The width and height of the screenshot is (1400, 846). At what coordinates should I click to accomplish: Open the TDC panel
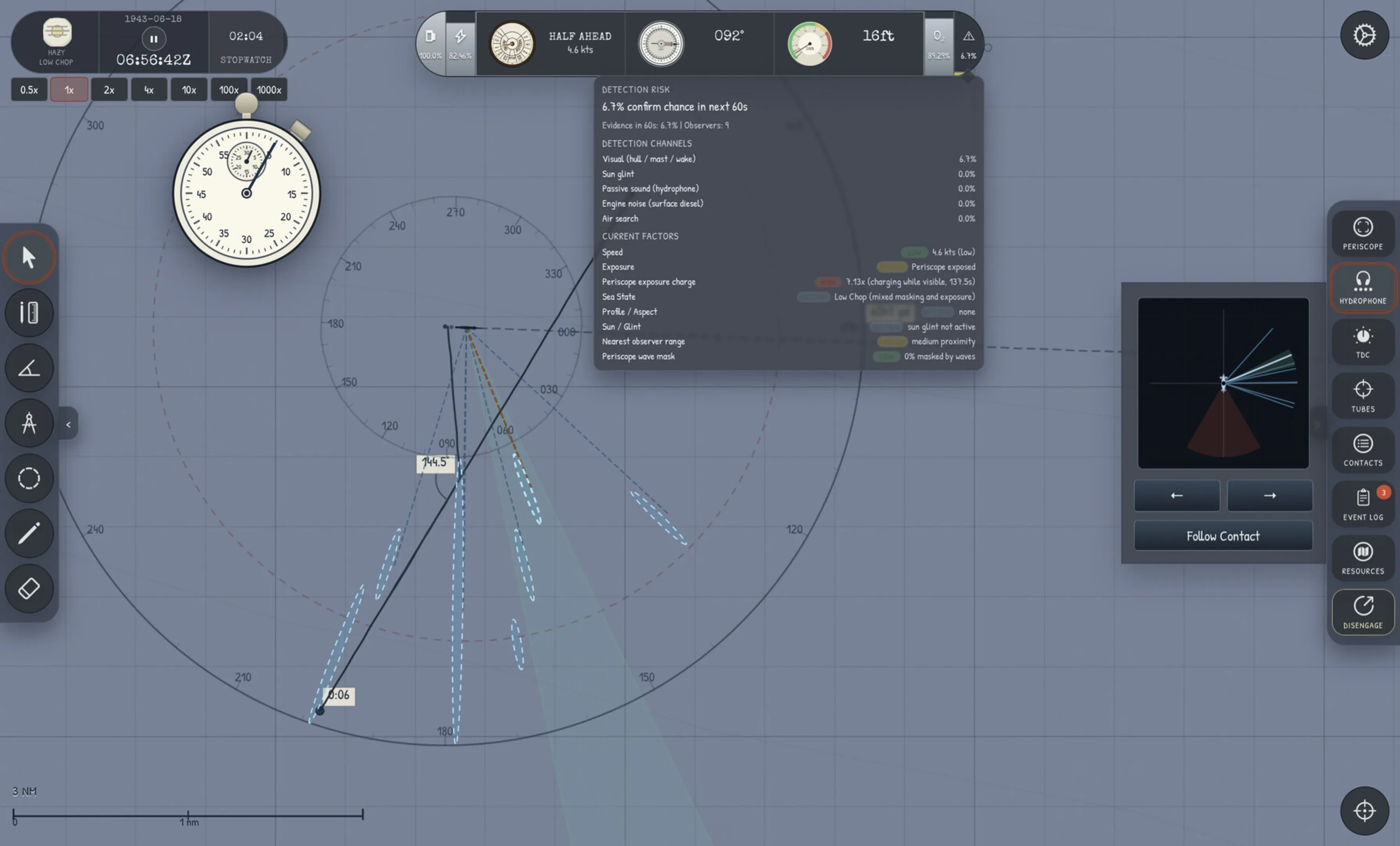pos(1362,342)
